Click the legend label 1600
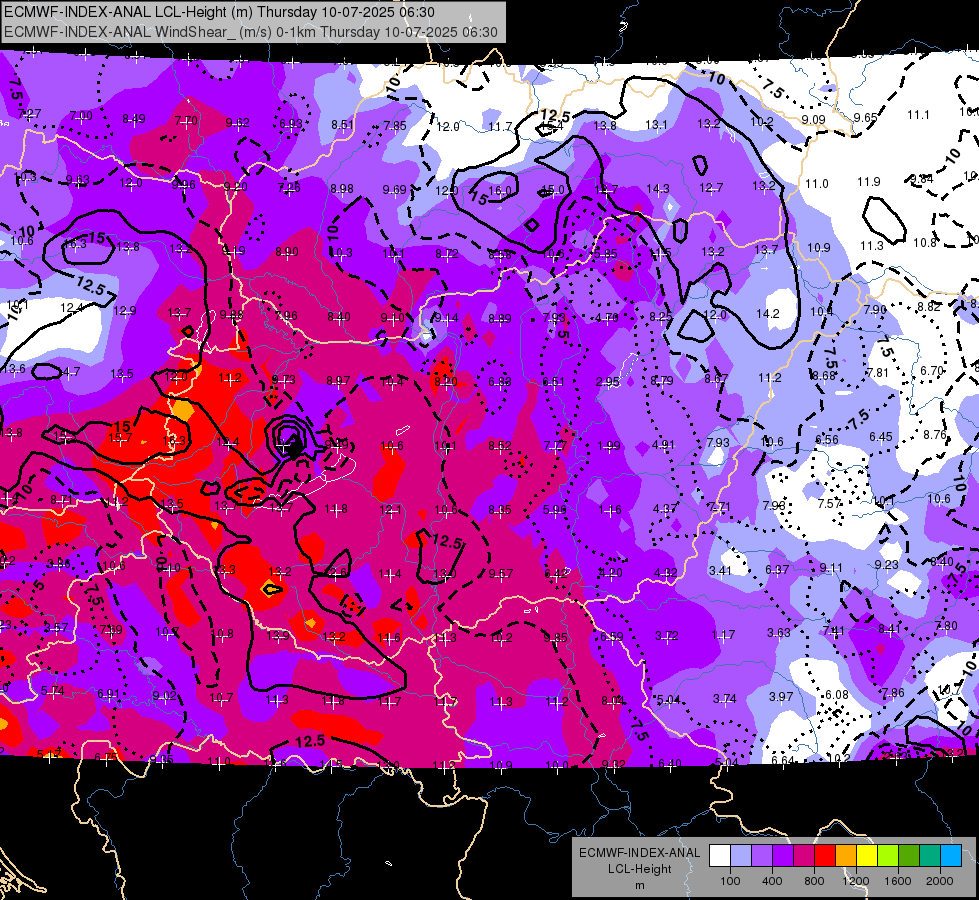 (898, 881)
